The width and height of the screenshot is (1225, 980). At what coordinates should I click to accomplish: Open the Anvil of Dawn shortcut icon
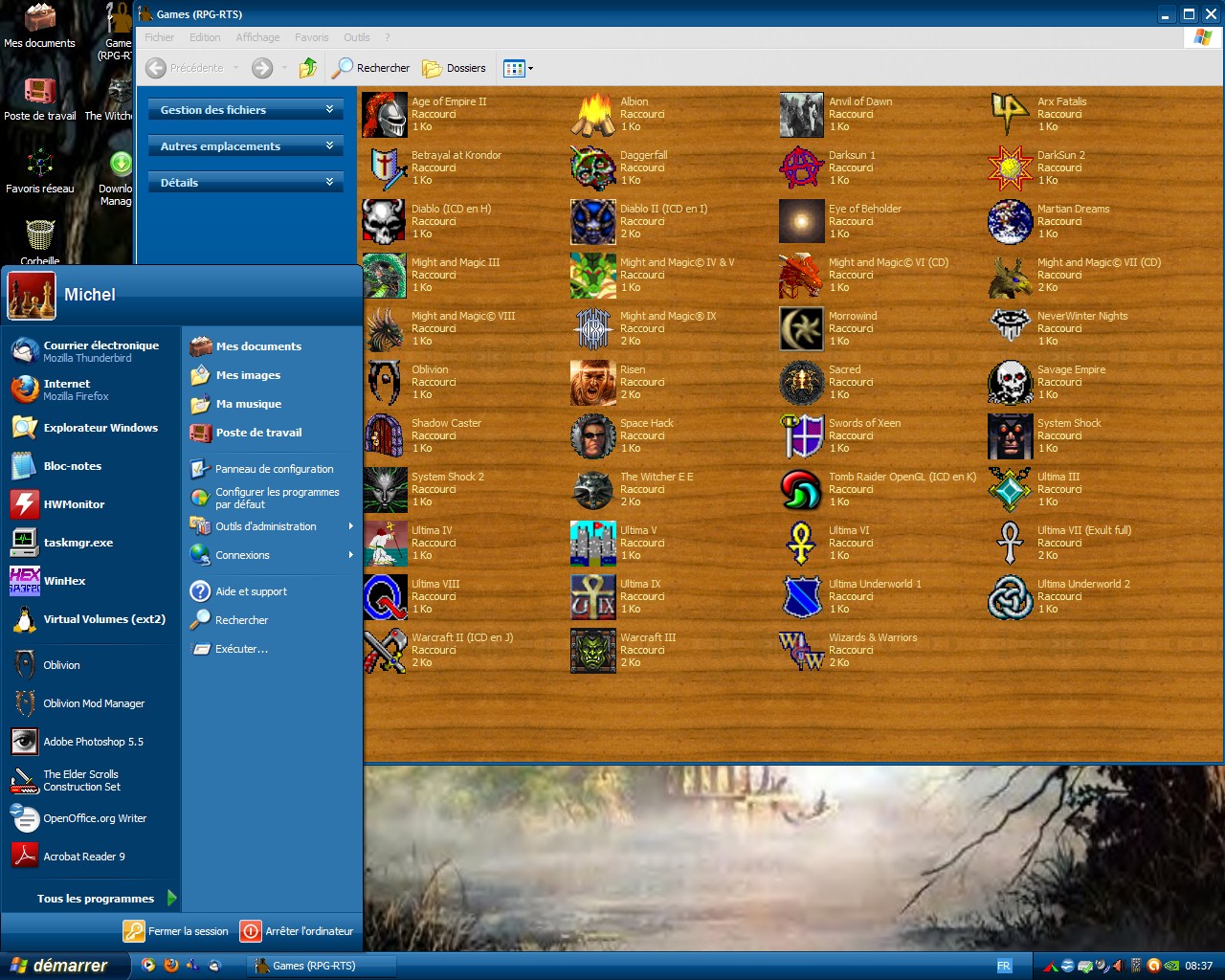click(x=802, y=115)
